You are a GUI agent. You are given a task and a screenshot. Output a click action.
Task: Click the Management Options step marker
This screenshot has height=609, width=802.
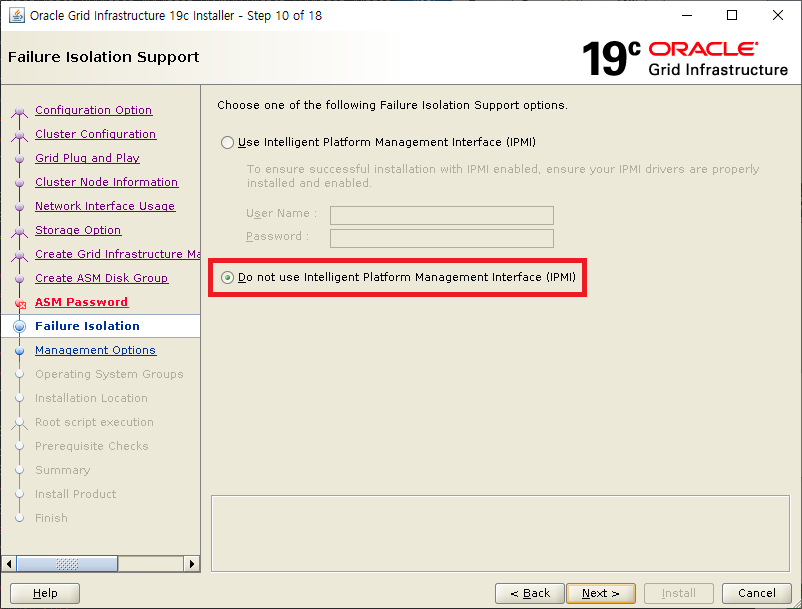(19, 351)
